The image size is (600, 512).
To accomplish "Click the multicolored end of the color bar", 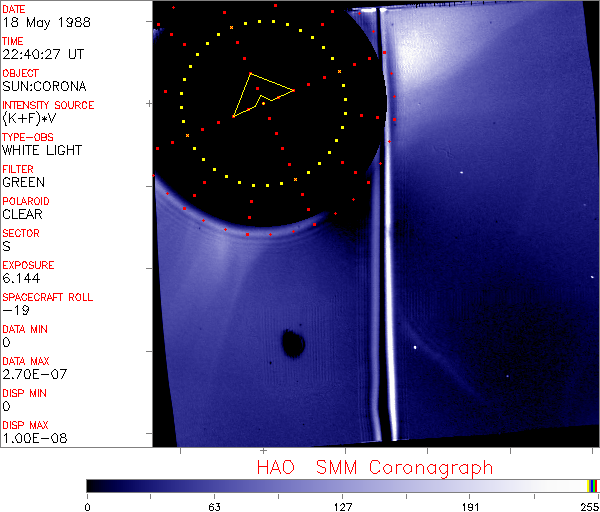I will coord(593,485).
